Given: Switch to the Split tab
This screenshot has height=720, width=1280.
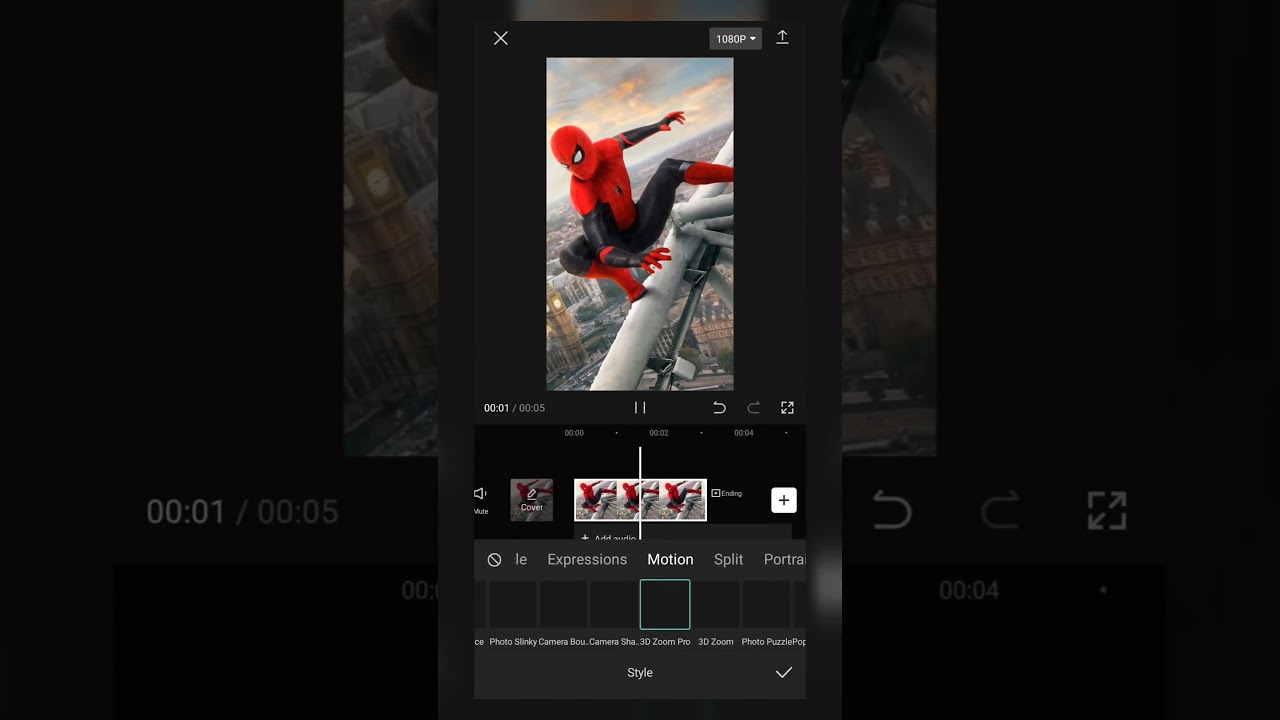Looking at the screenshot, I should [729, 560].
